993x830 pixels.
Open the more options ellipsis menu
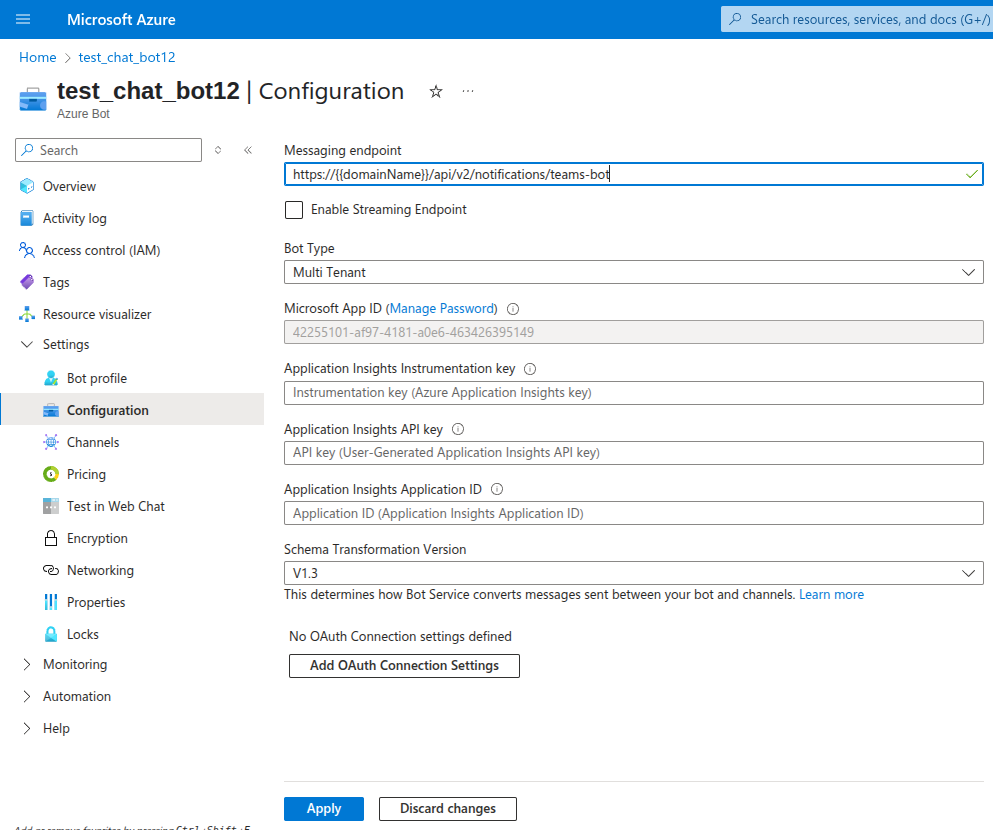(x=468, y=91)
